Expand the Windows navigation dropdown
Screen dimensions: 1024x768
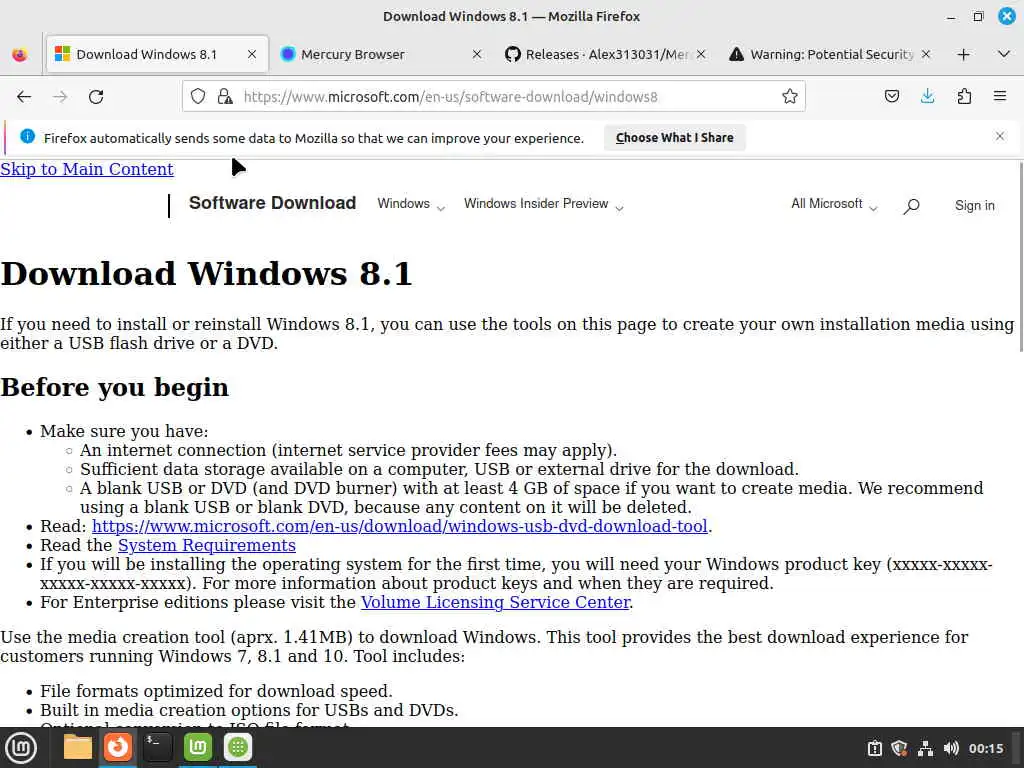411,204
